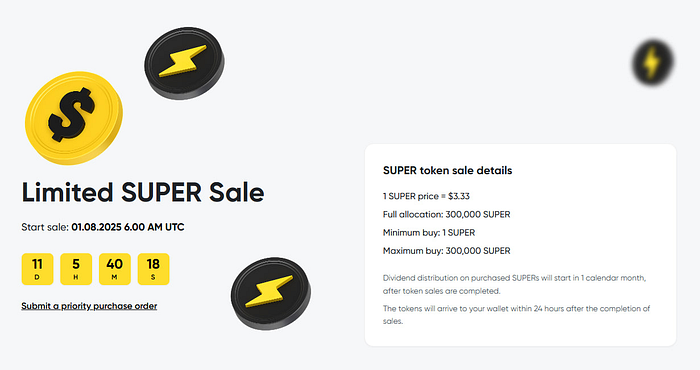Click the Maximum buy 300,000 SUPER line
The height and width of the screenshot is (370, 700).
(446, 251)
